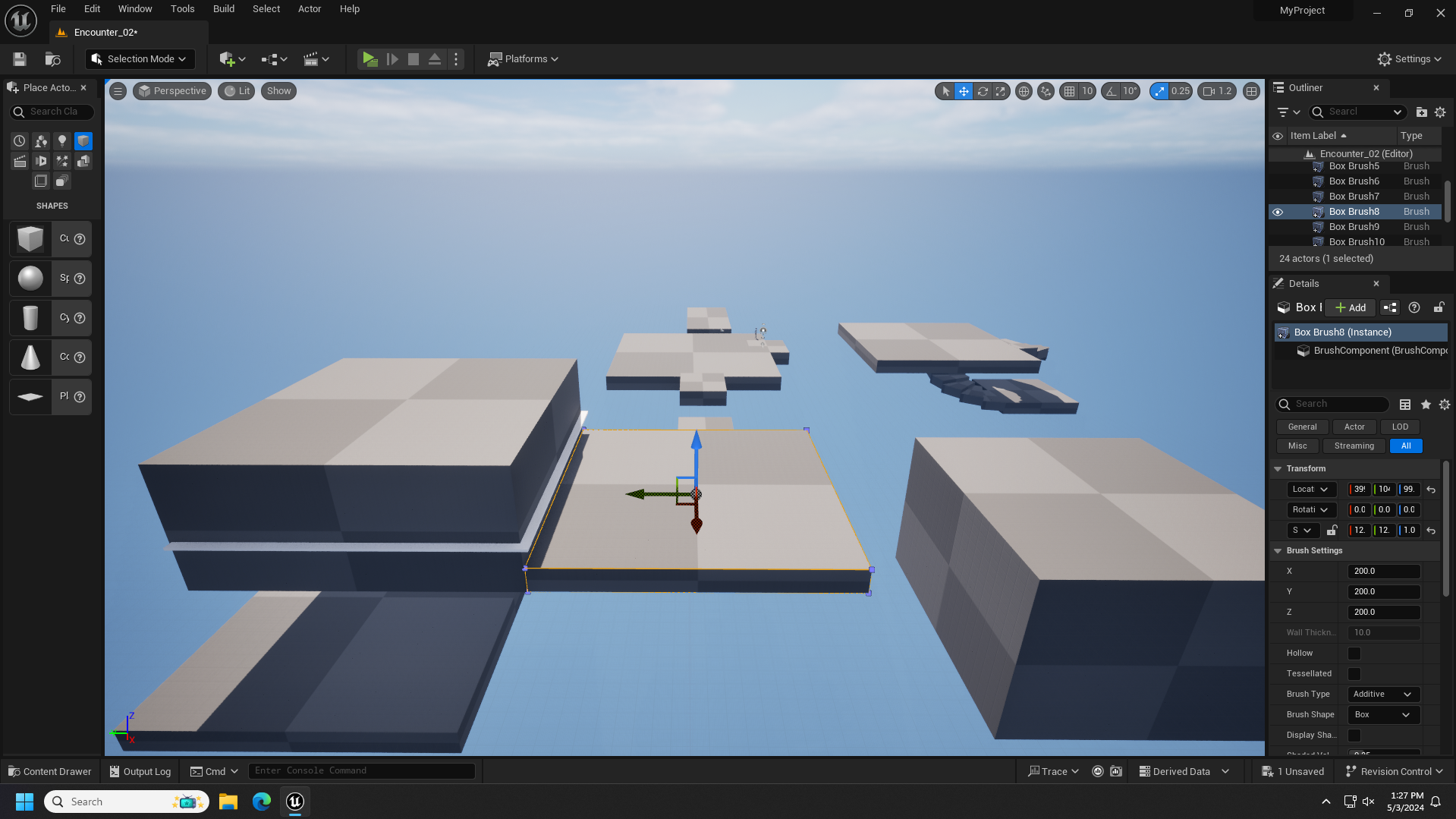Open the File menu

coord(58,9)
